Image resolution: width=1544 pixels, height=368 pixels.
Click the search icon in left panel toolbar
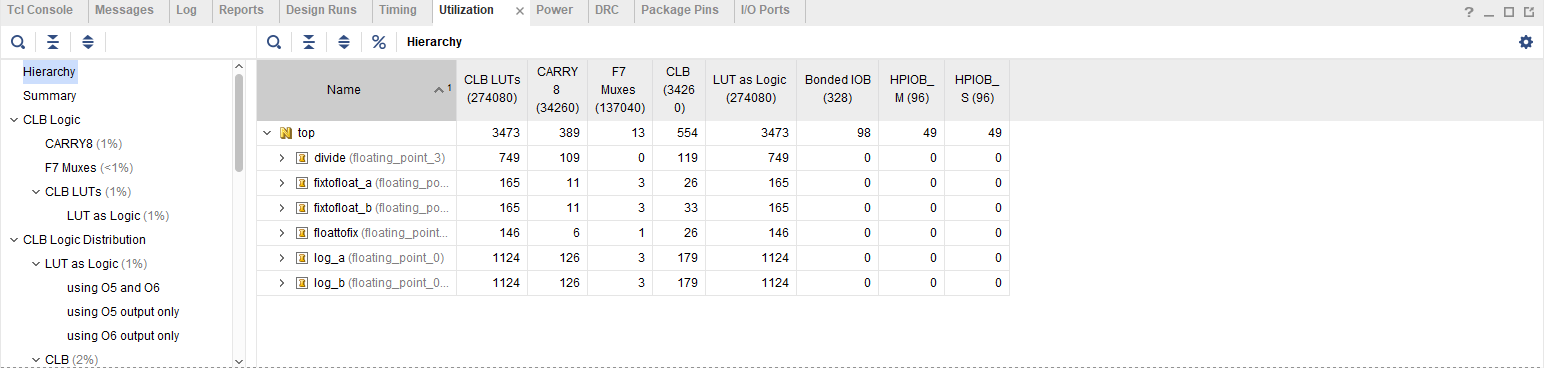click(x=18, y=42)
